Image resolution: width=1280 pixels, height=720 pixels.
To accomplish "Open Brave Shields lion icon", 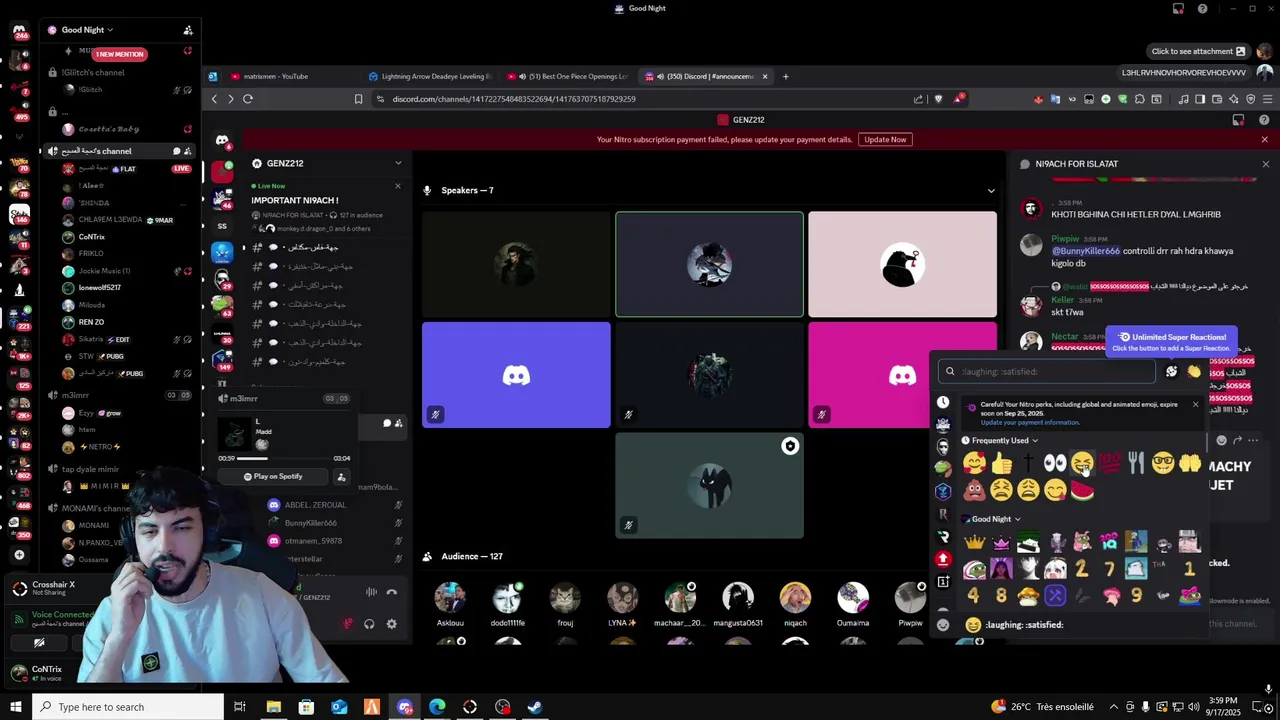I will point(938,99).
